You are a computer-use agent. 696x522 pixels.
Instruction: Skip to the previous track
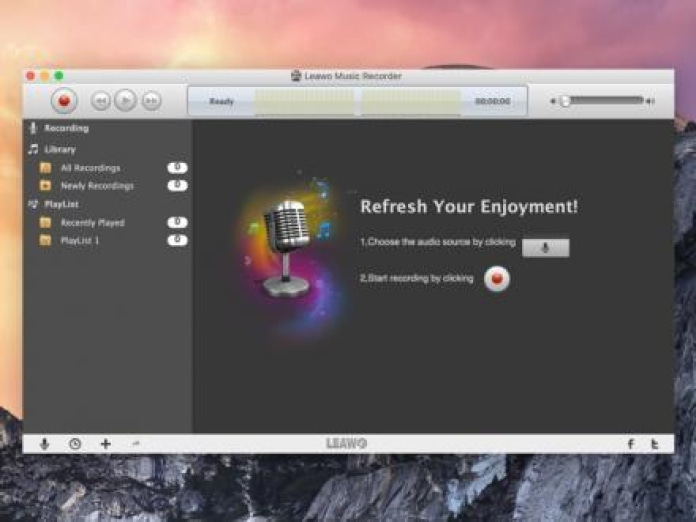tap(101, 101)
